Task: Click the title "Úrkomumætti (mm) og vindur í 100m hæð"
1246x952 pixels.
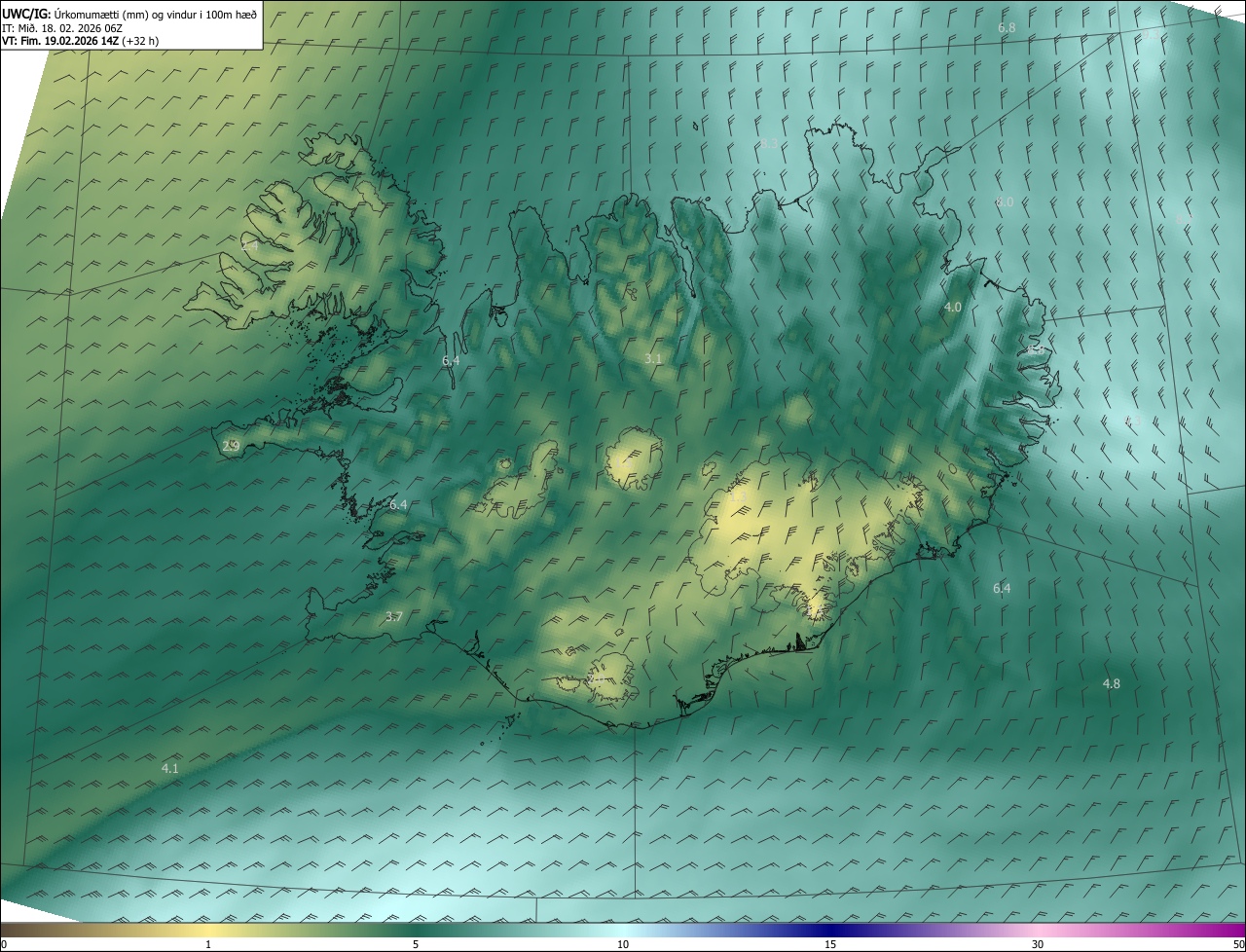Action: 155,15
